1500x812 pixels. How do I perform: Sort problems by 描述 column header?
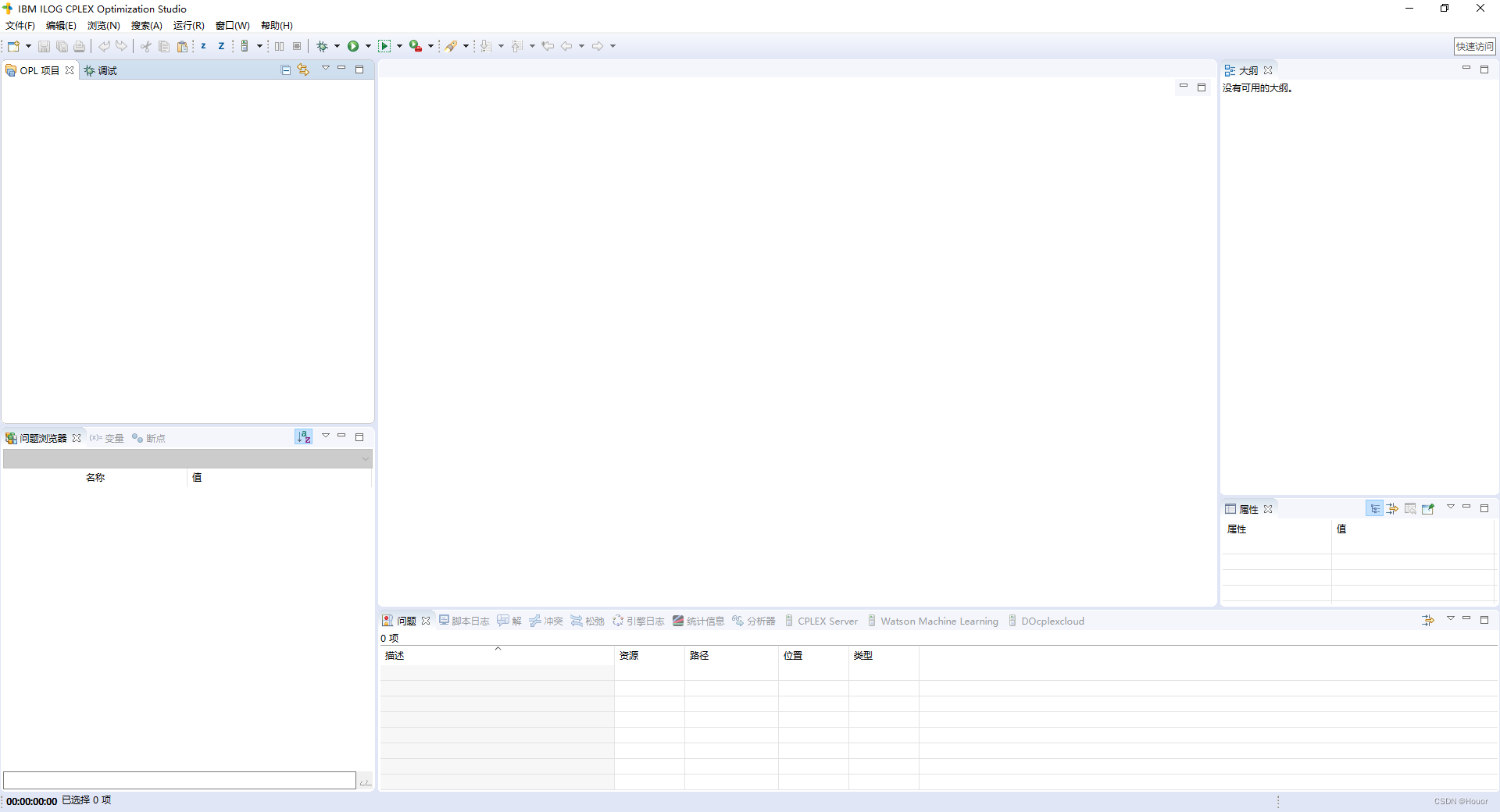497,656
